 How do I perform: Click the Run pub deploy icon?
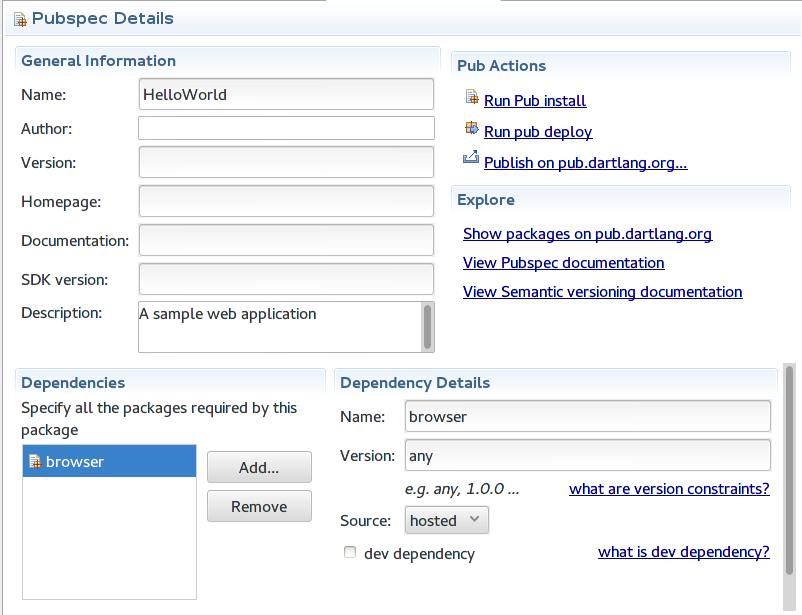tap(472, 129)
